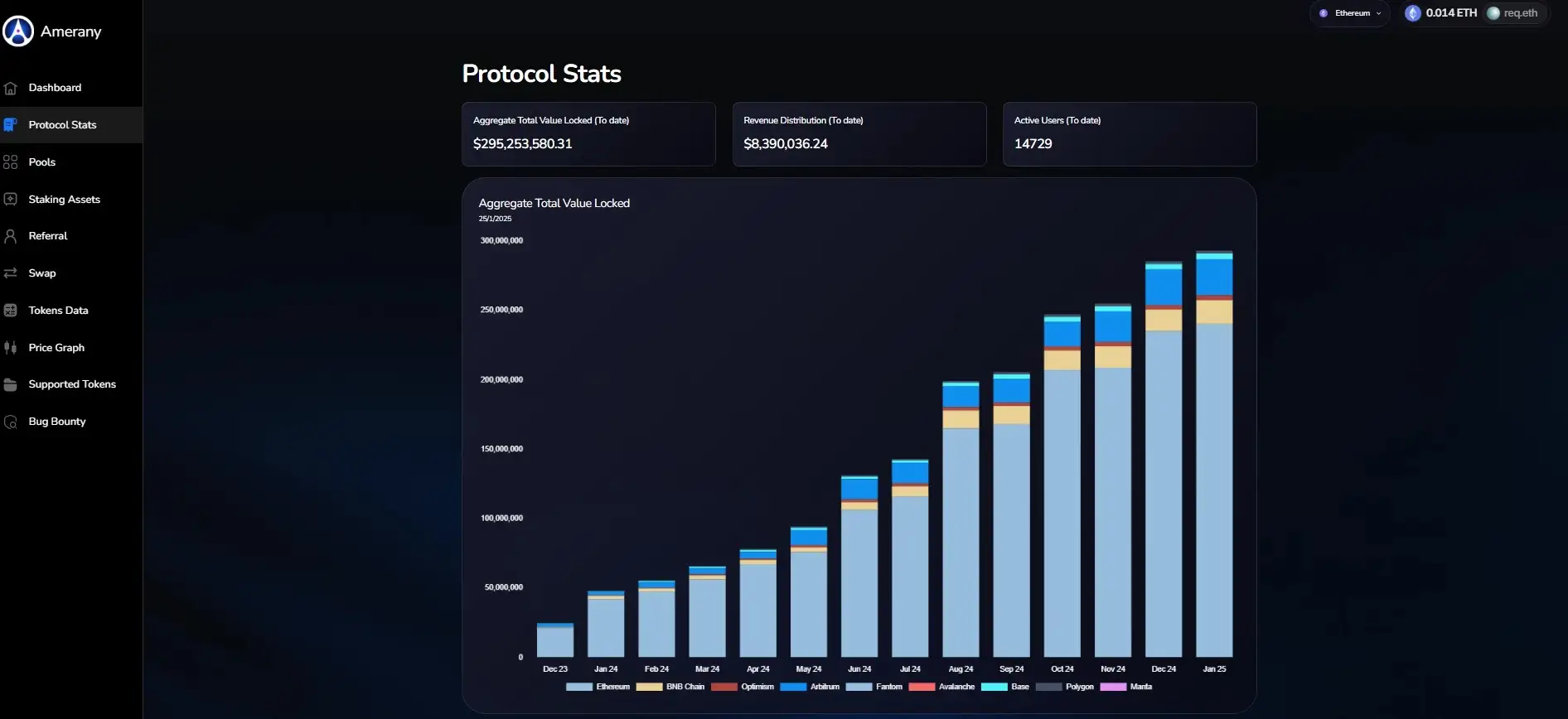This screenshot has height=719, width=1568.
Task: Go to Supported Tokens page
Action: pos(72,384)
